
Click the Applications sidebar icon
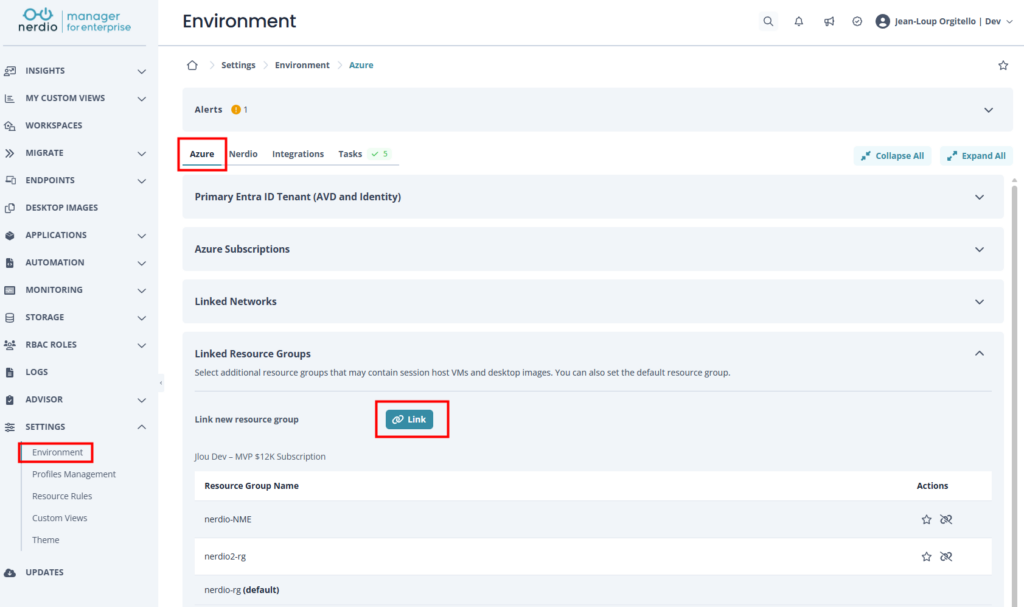(x=10, y=235)
